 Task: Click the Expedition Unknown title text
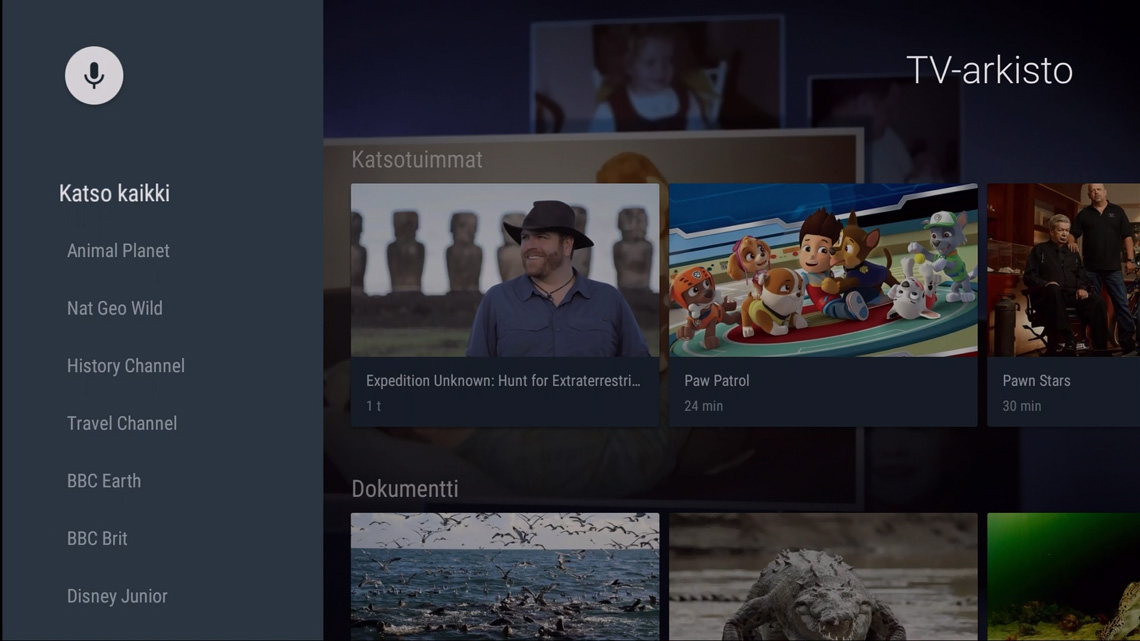[x=502, y=381]
